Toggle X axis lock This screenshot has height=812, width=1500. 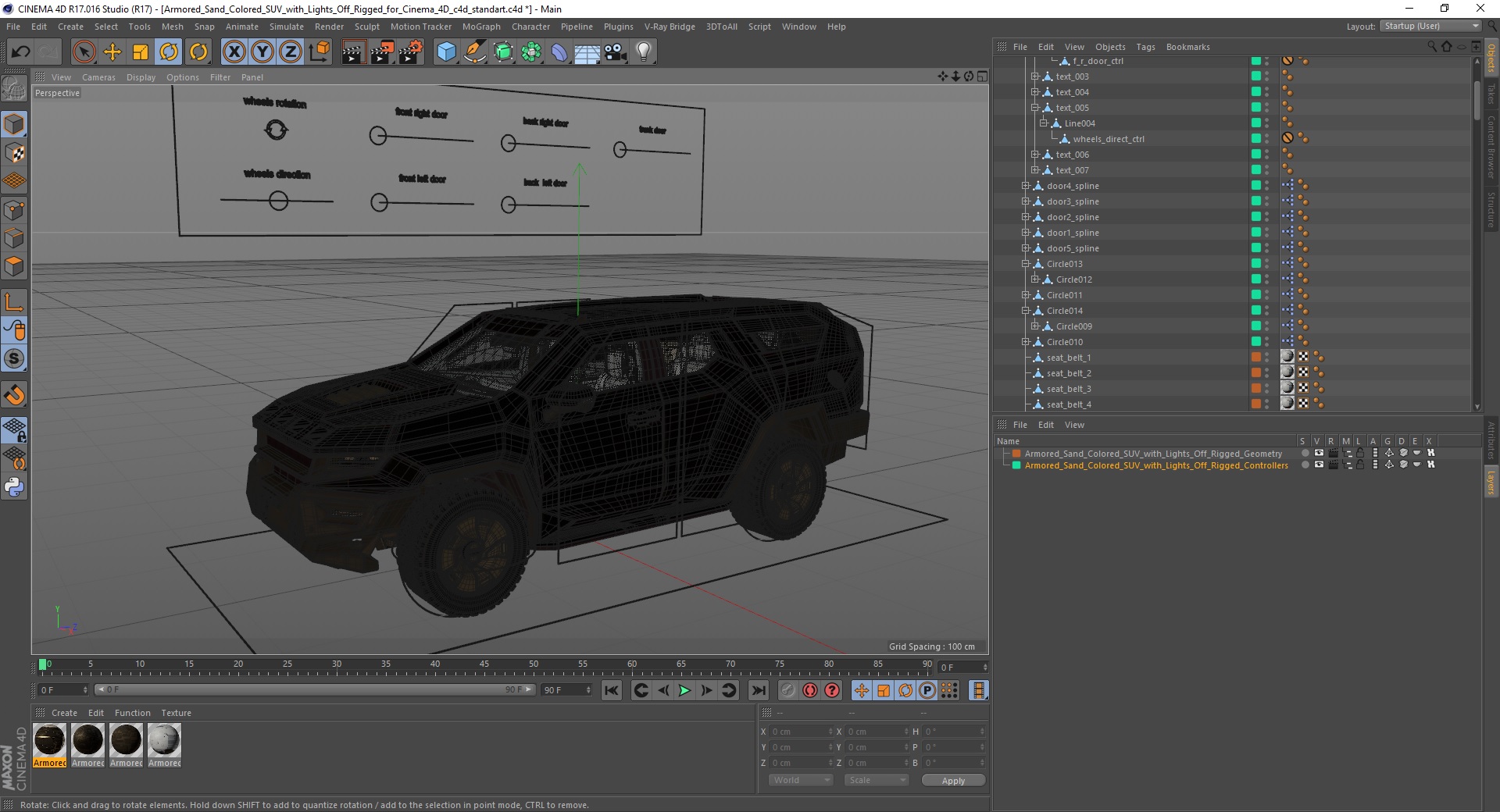[x=234, y=52]
